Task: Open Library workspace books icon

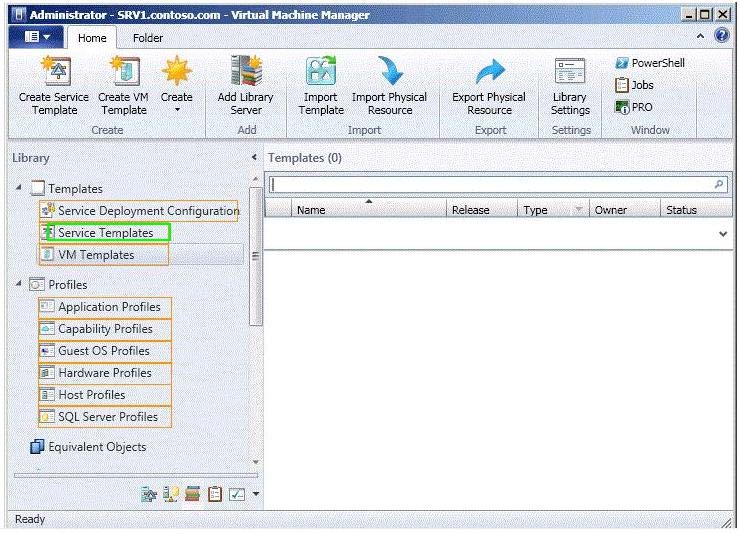Action: (193, 494)
